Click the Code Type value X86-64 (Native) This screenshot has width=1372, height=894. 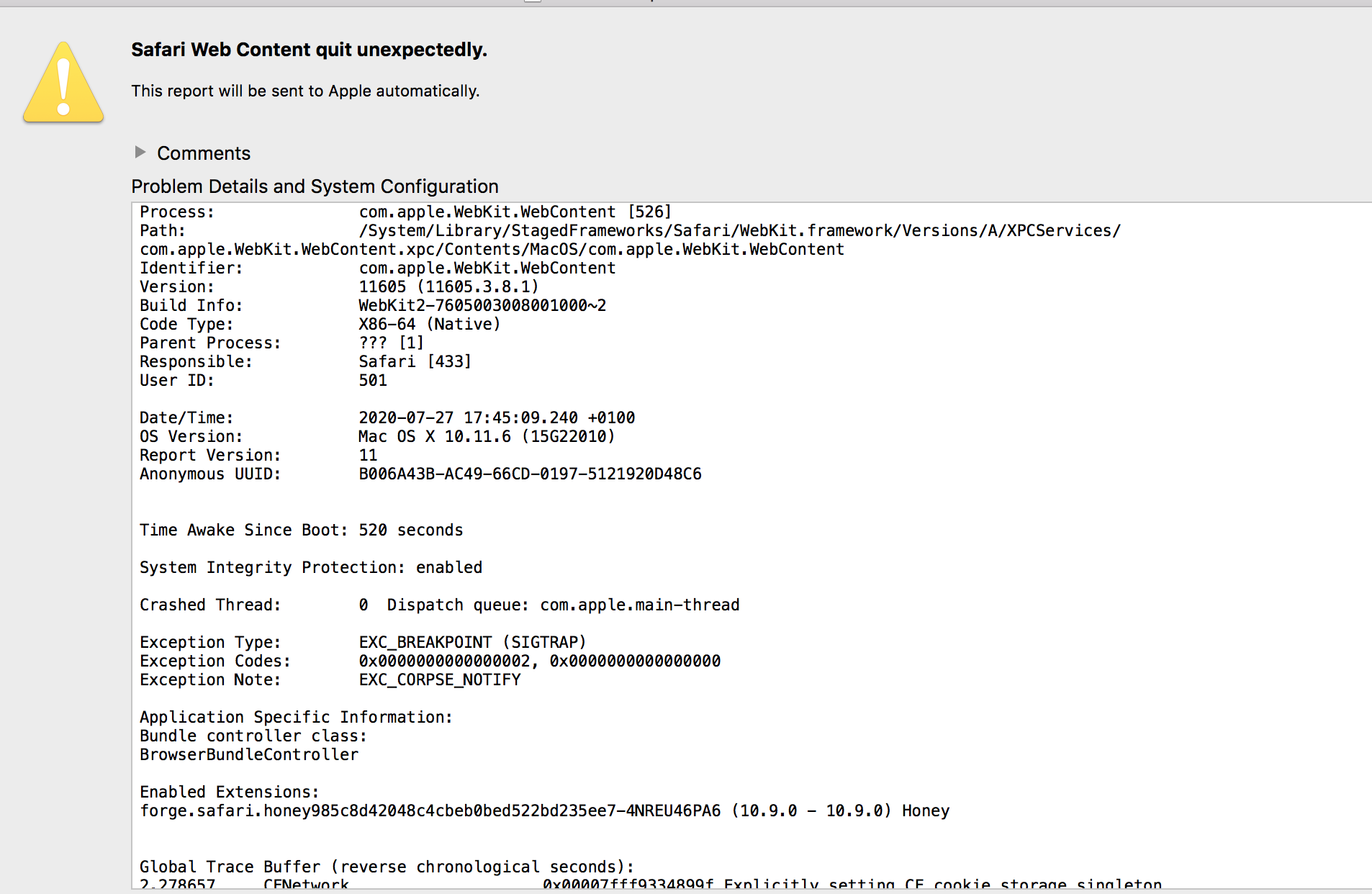tap(429, 324)
